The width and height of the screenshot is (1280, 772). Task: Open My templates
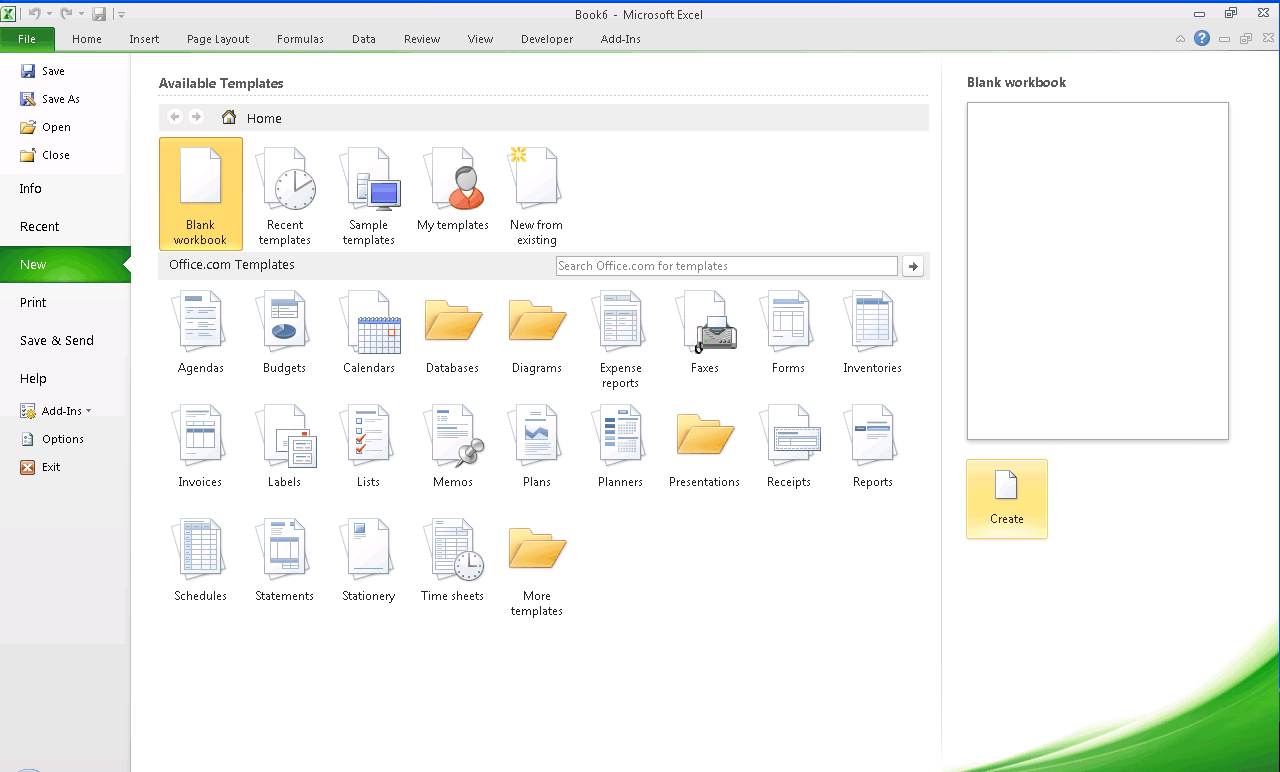[x=453, y=190]
